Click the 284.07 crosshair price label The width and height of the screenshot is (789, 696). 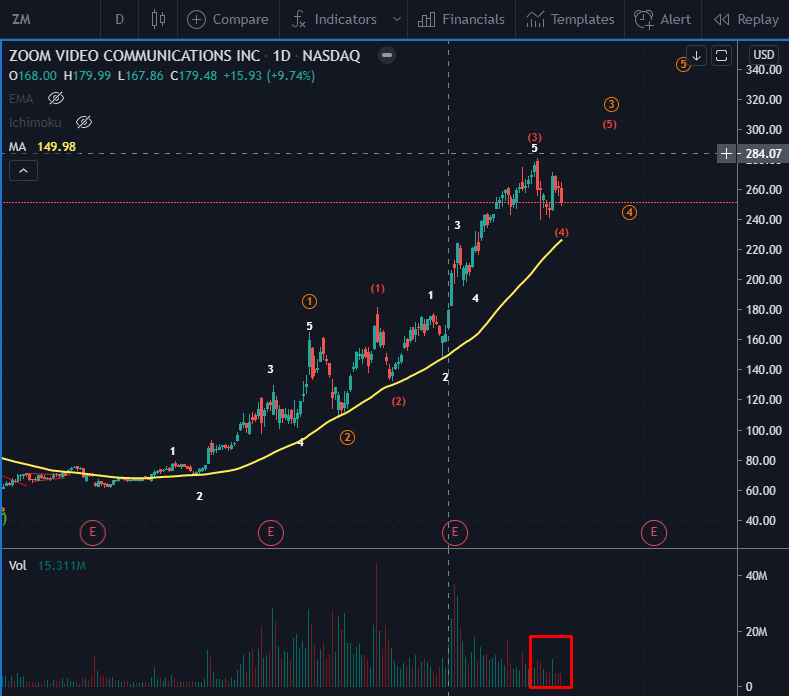pos(763,153)
